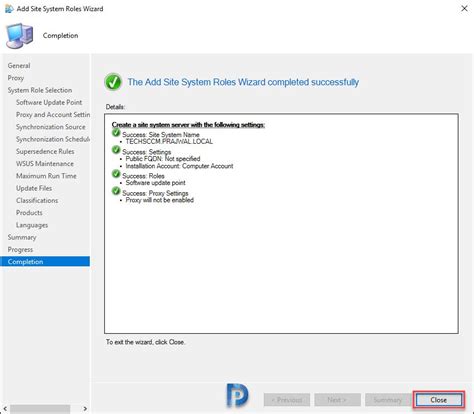This screenshot has width=474, height=414.
Task: Select Software Update Point in sidebar
Action: 49,102
